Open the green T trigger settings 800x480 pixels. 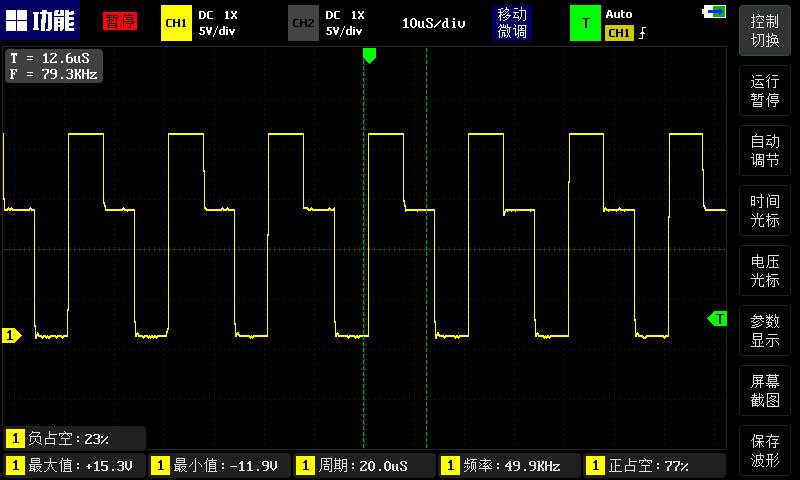click(585, 22)
